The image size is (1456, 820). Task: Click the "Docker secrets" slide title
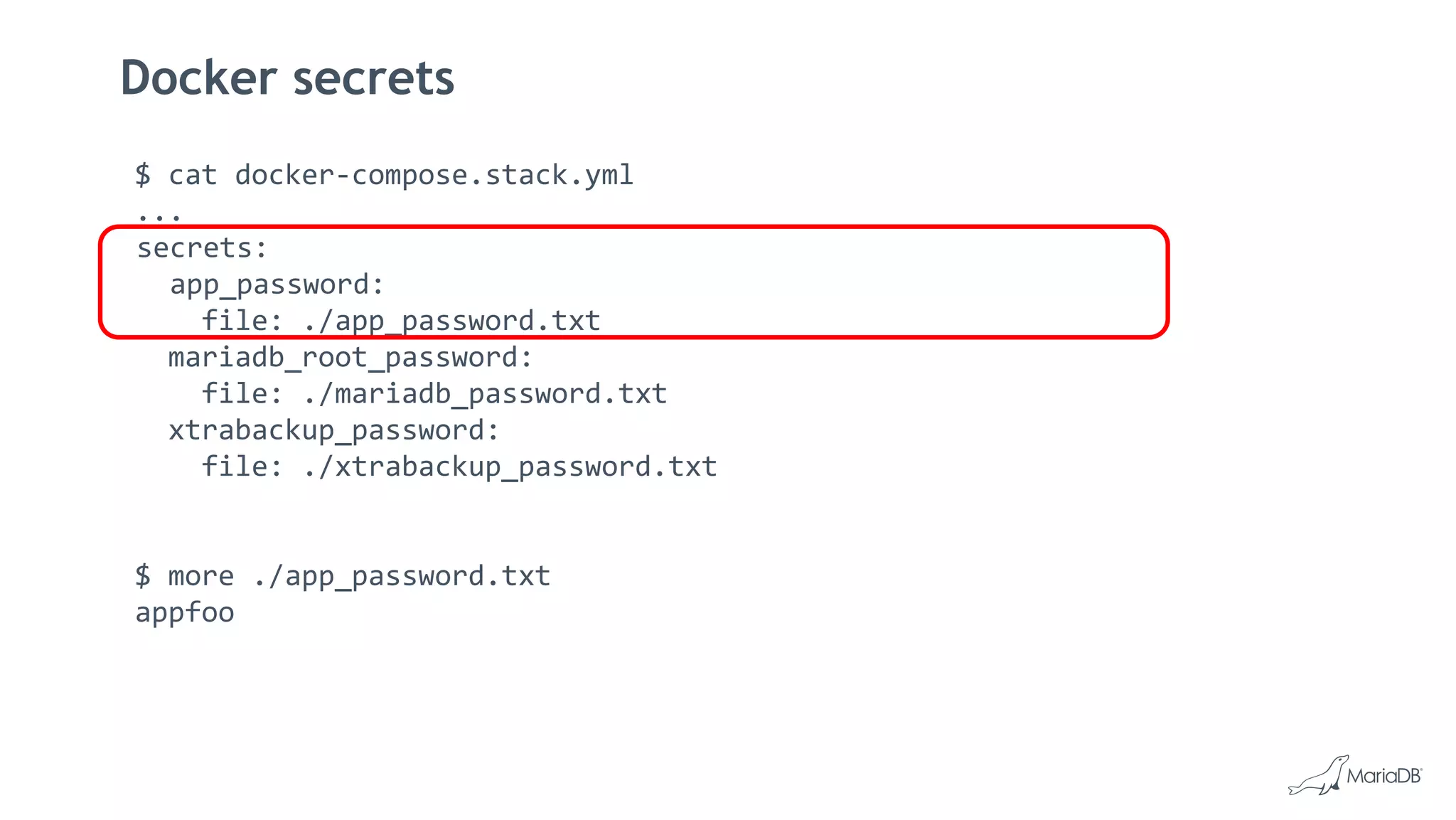tap(287, 78)
